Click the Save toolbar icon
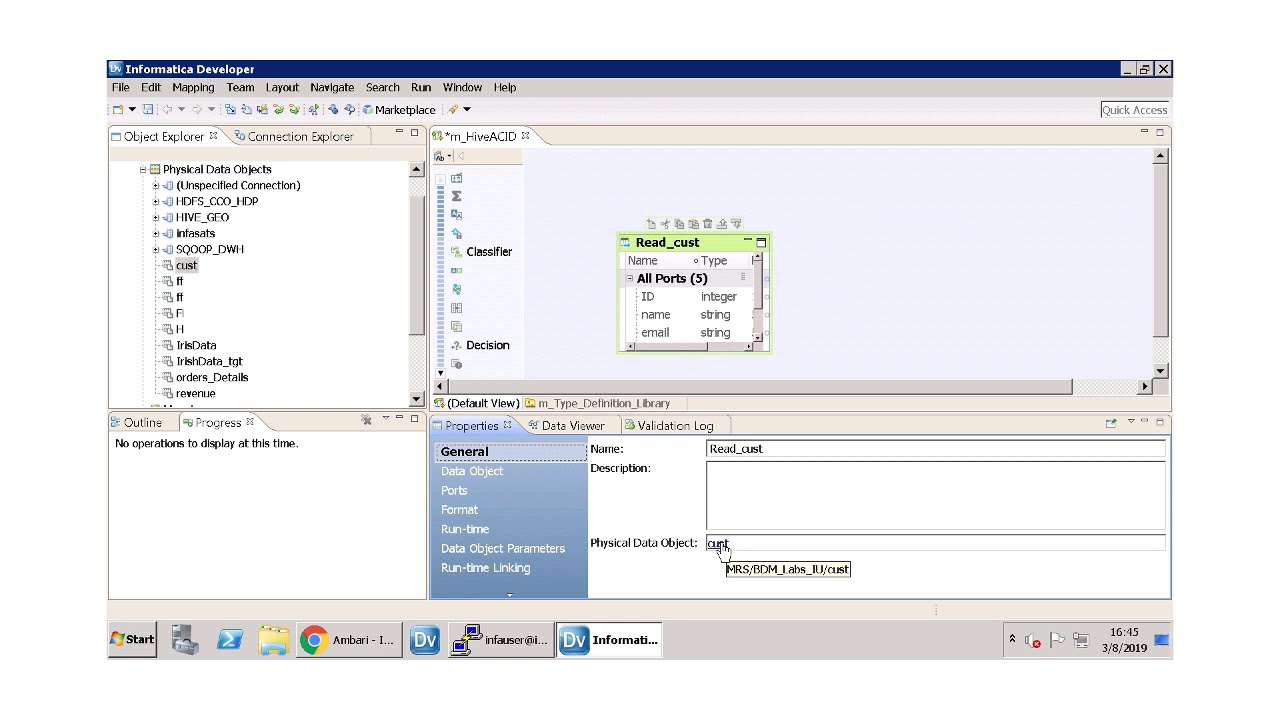 pos(148,110)
